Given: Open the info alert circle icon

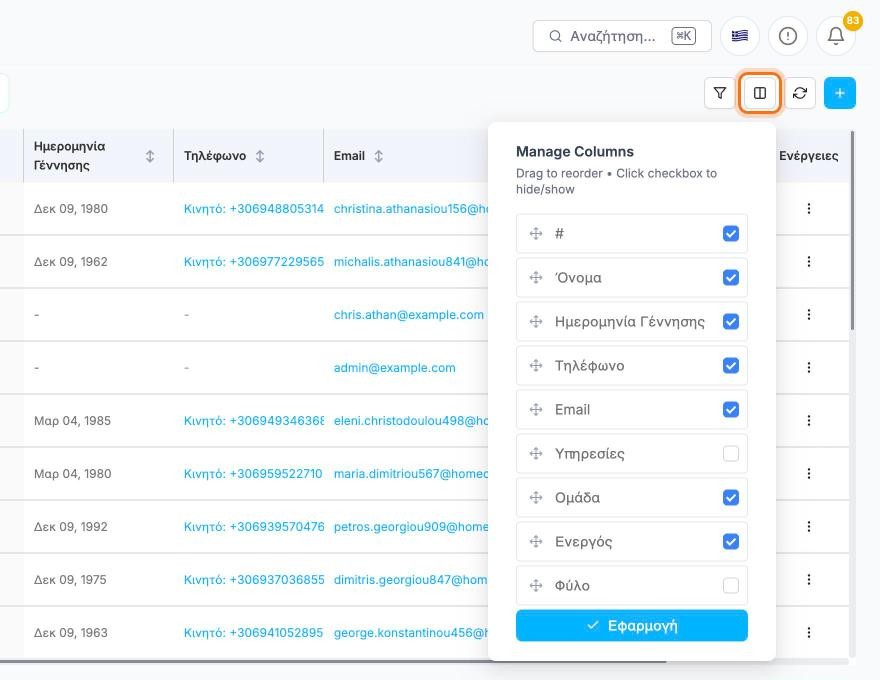Looking at the screenshot, I should 788,36.
